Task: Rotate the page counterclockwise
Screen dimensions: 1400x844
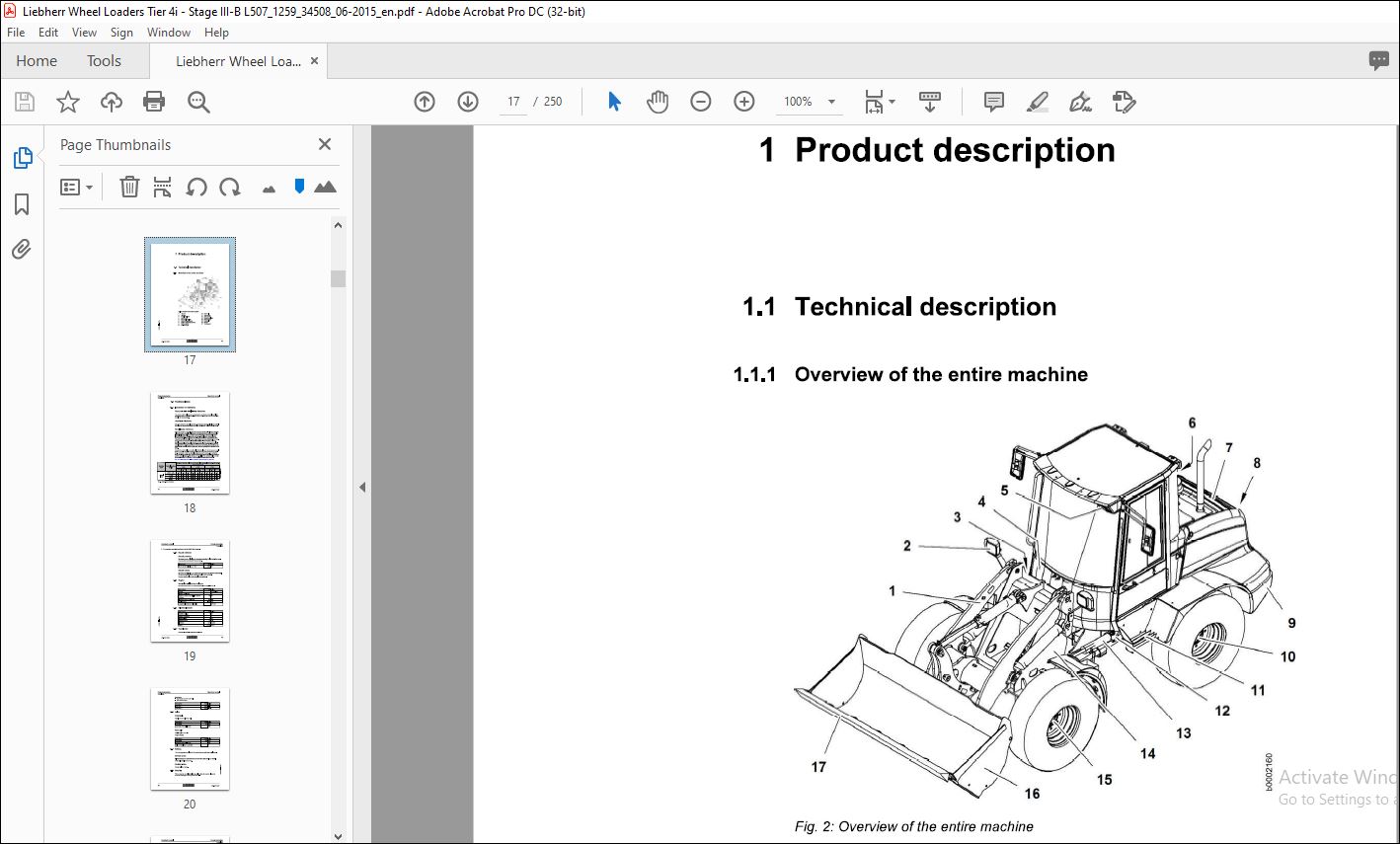Action: pyautogui.click(x=196, y=187)
